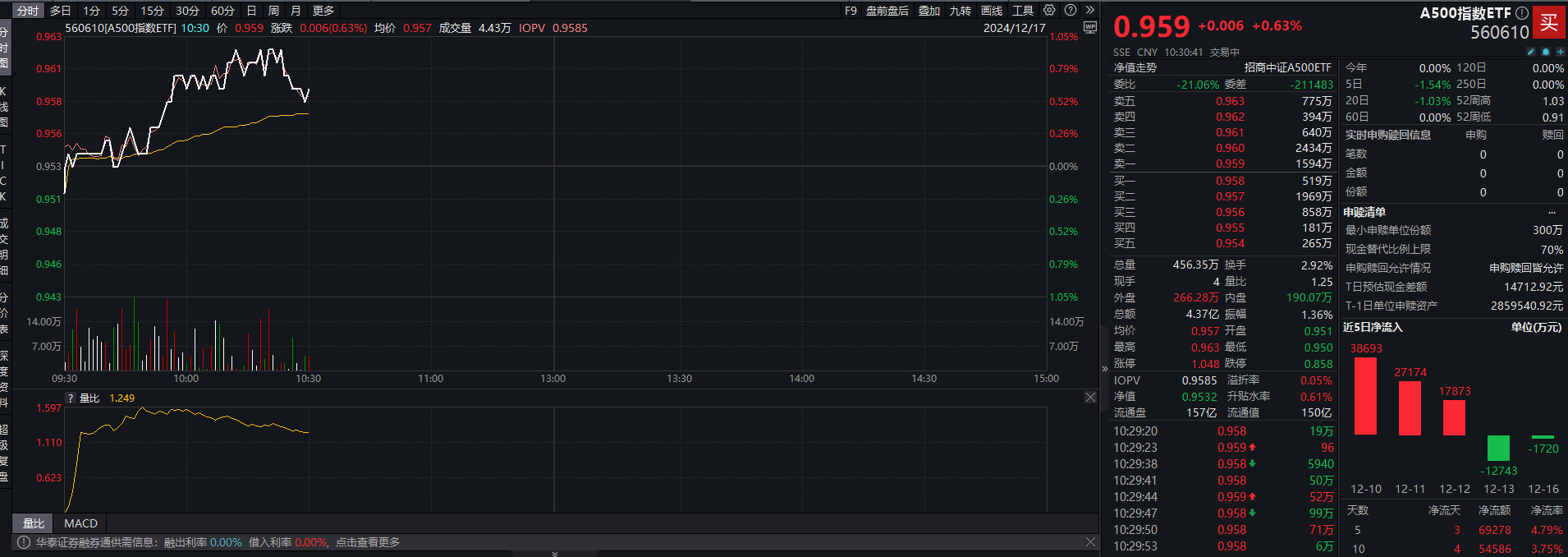The width and height of the screenshot is (1568, 557).
Task: Click the info icon in the 华泰证券 notice bar
Action: click(x=23, y=542)
